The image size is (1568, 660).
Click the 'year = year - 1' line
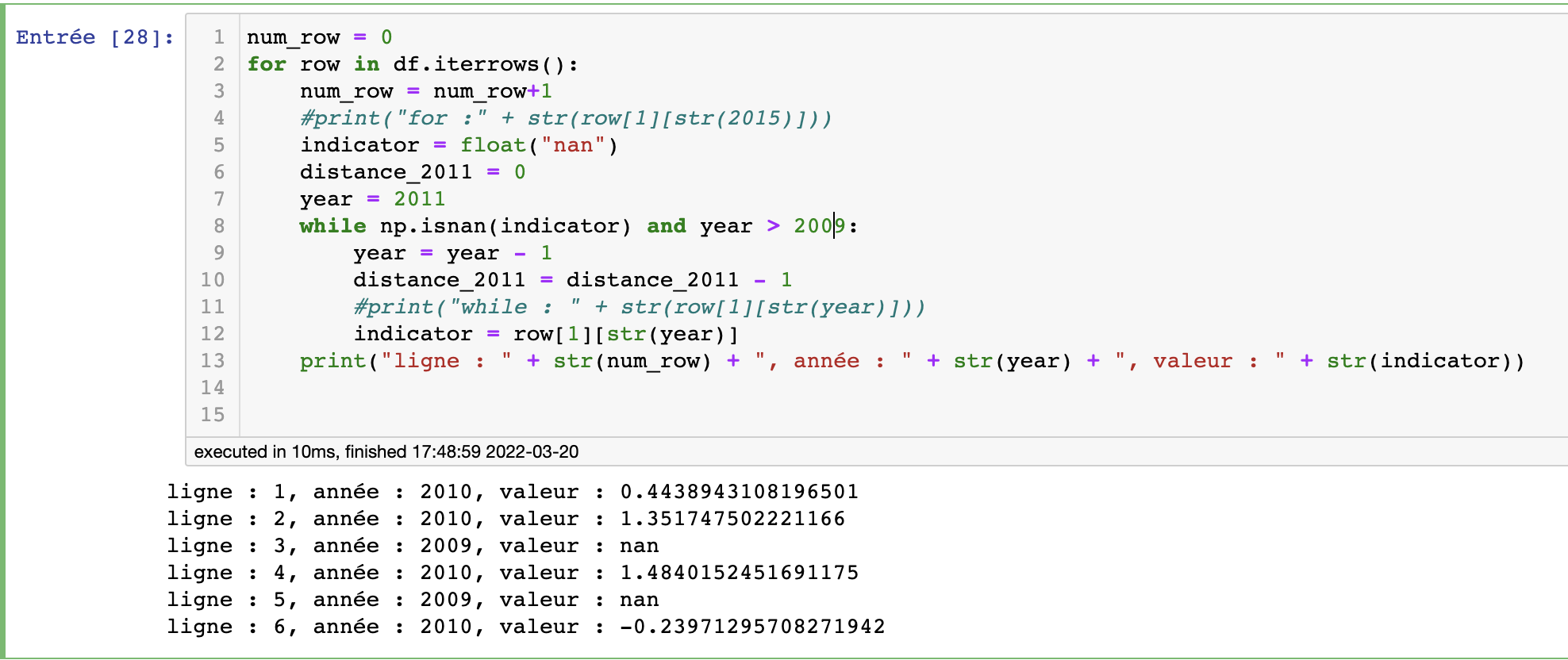click(x=452, y=253)
